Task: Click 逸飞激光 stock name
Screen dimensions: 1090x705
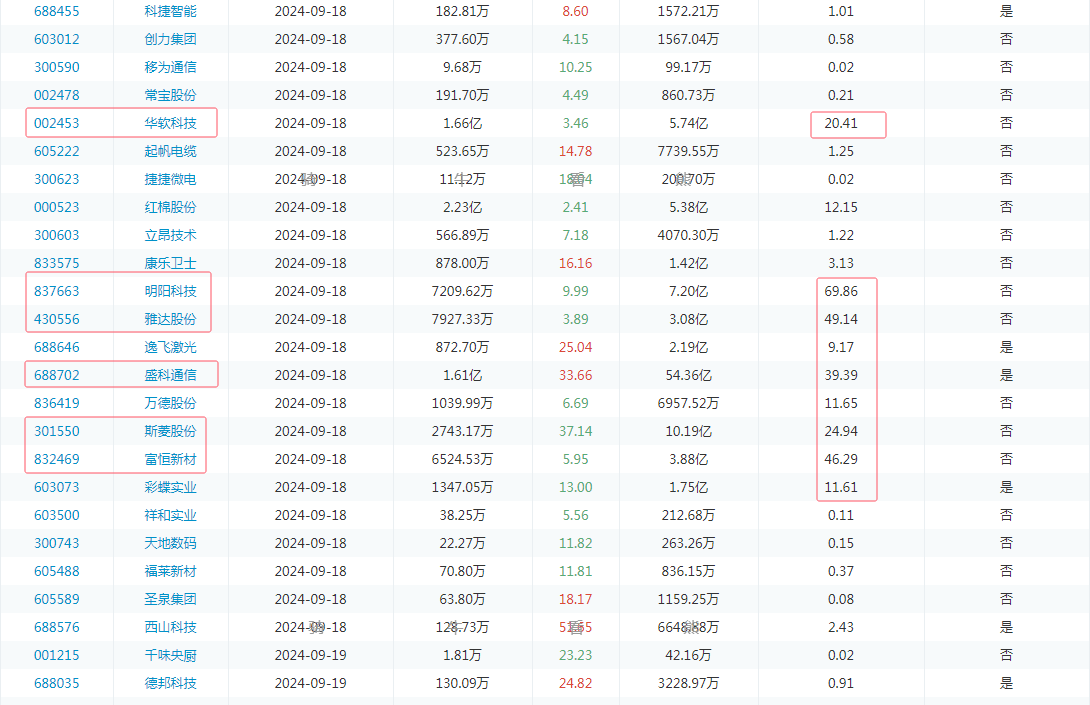Action: tap(170, 347)
